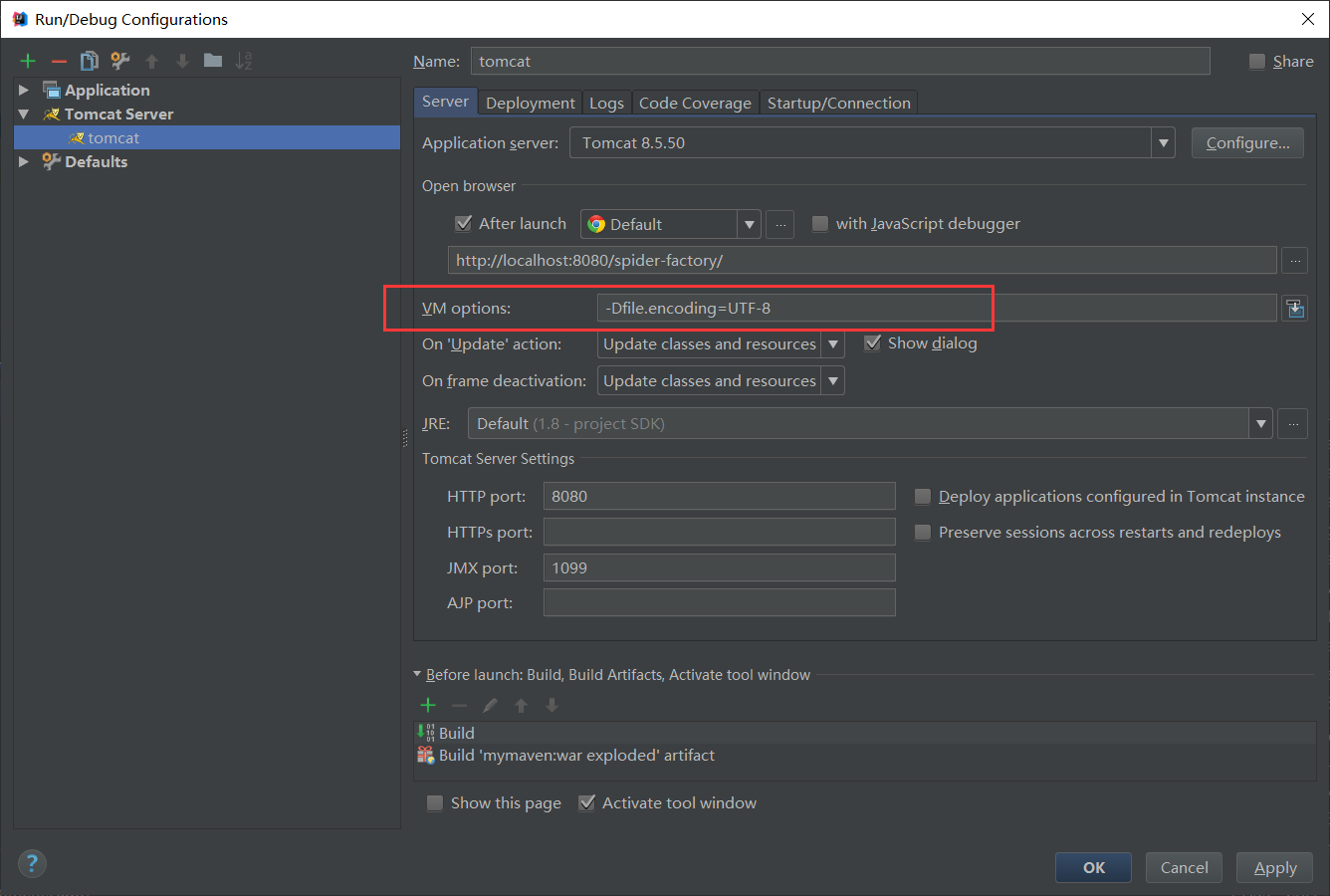
Task: Click the Tomcat Server node icon
Action: pos(52,113)
